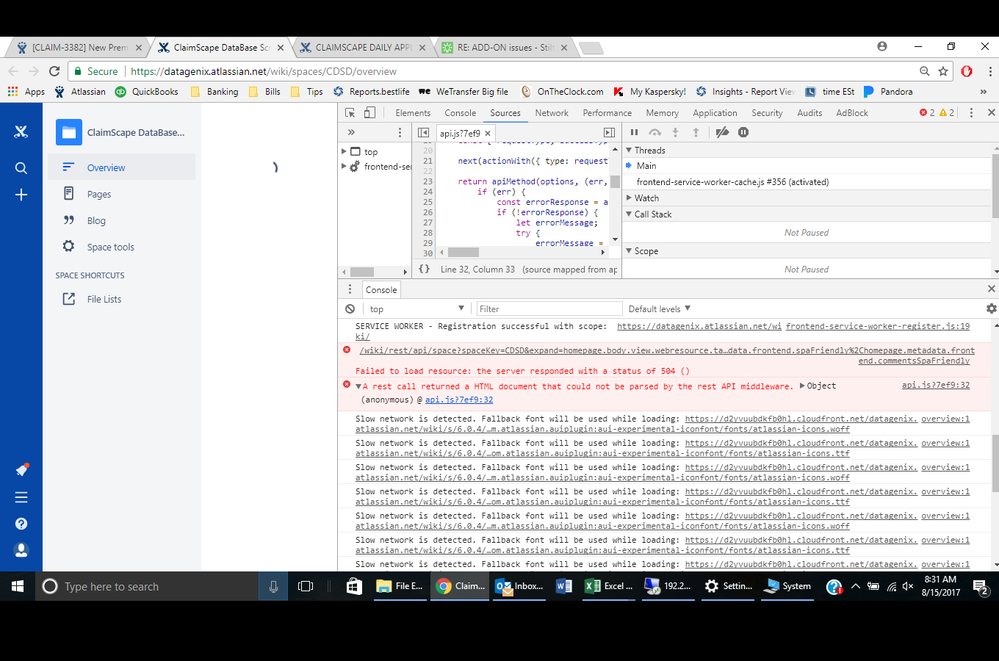The height and width of the screenshot is (661, 999).
Task: Toggle the debugger sidebar pane icon
Action: tap(609, 133)
